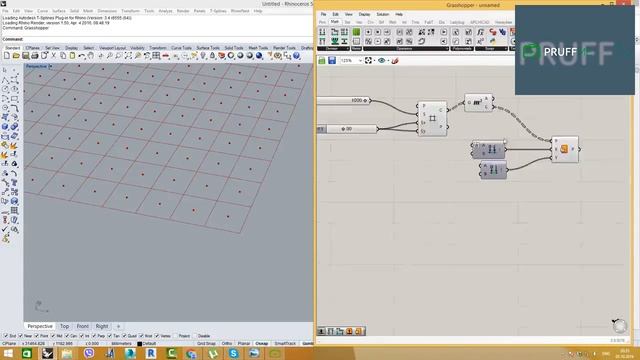Click first icon in Grasshopper bottom-left widget bar
The height and width of the screenshot is (360, 640).
322,331
